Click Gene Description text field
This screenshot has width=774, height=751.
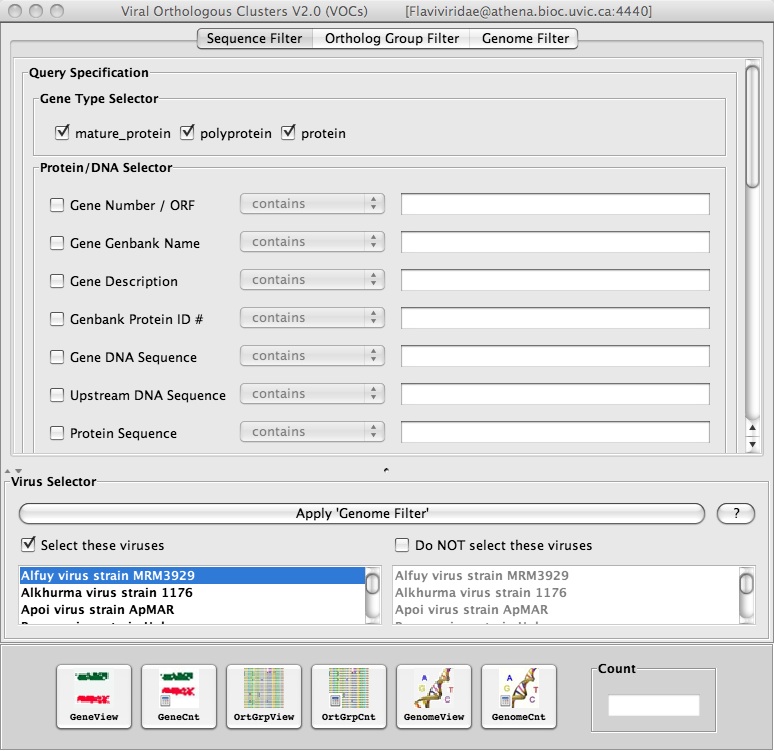[x=555, y=280]
